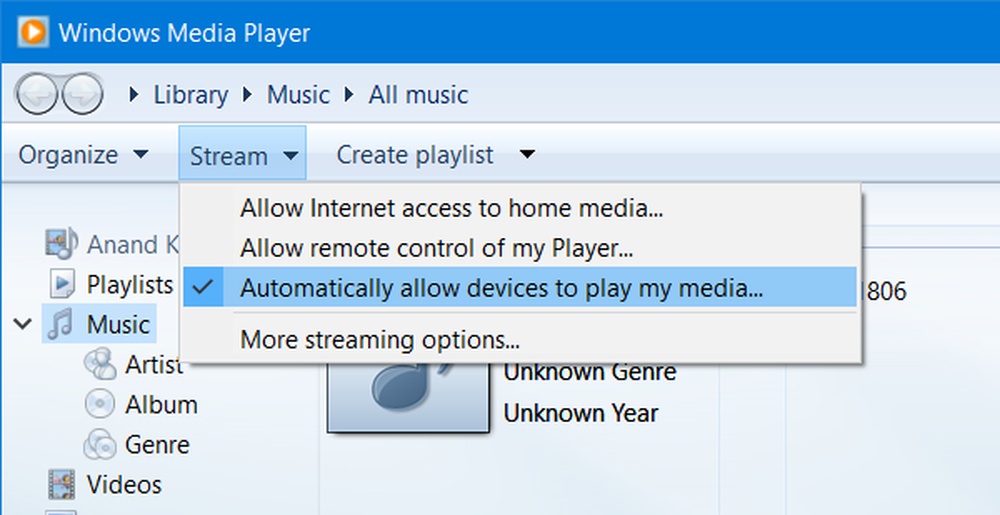The width and height of the screenshot is (1000, 515).
Task: Click the Music note icon in sidebar
Action: click(61, 324)
